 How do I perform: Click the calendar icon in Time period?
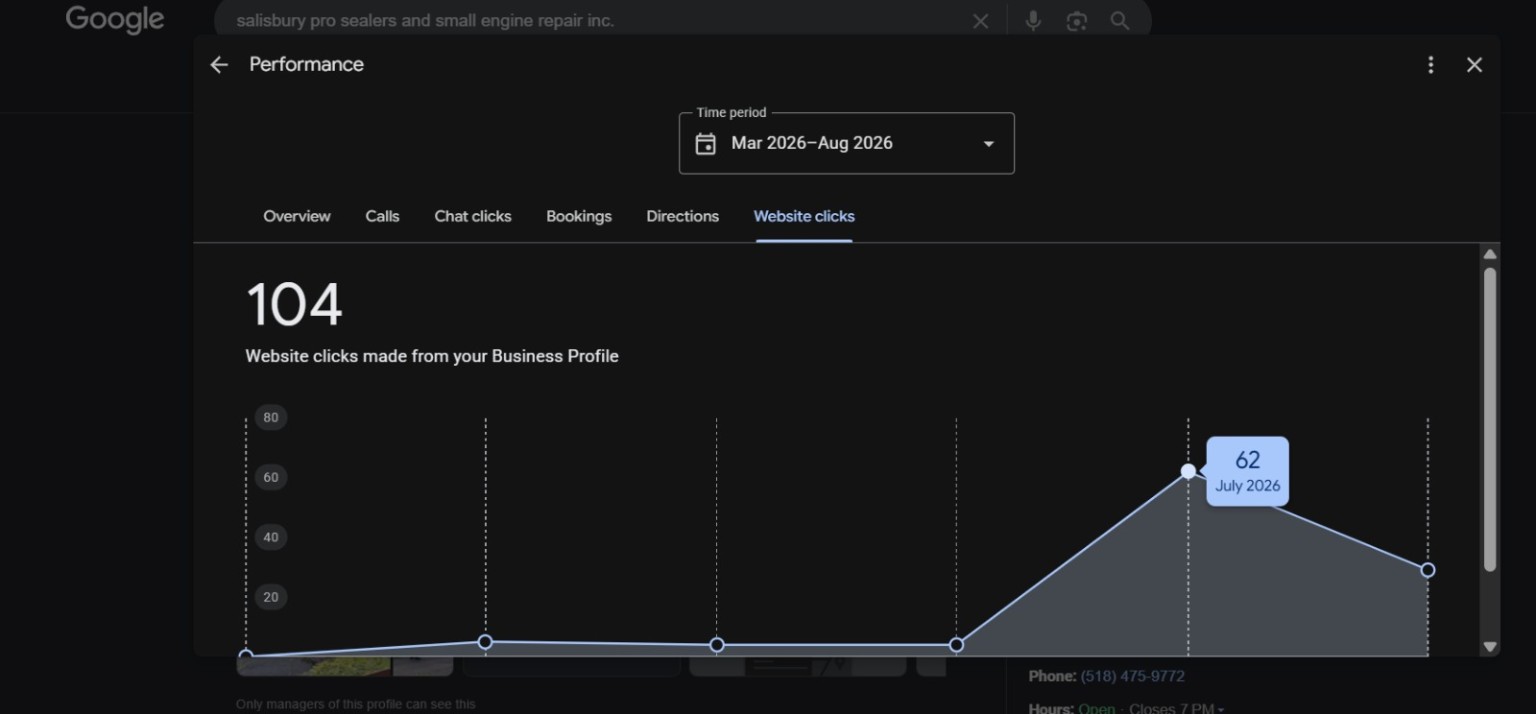(706, 143)
